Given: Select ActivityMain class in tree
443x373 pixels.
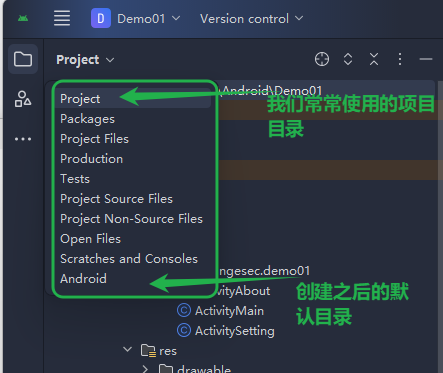Looking at the screenshot, I should click(x=221, y=311).
